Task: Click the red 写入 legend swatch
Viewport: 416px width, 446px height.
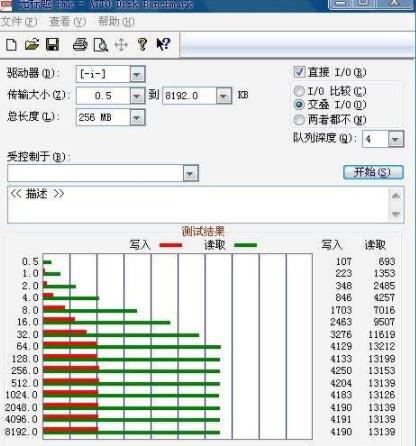Action: (171, 245)
